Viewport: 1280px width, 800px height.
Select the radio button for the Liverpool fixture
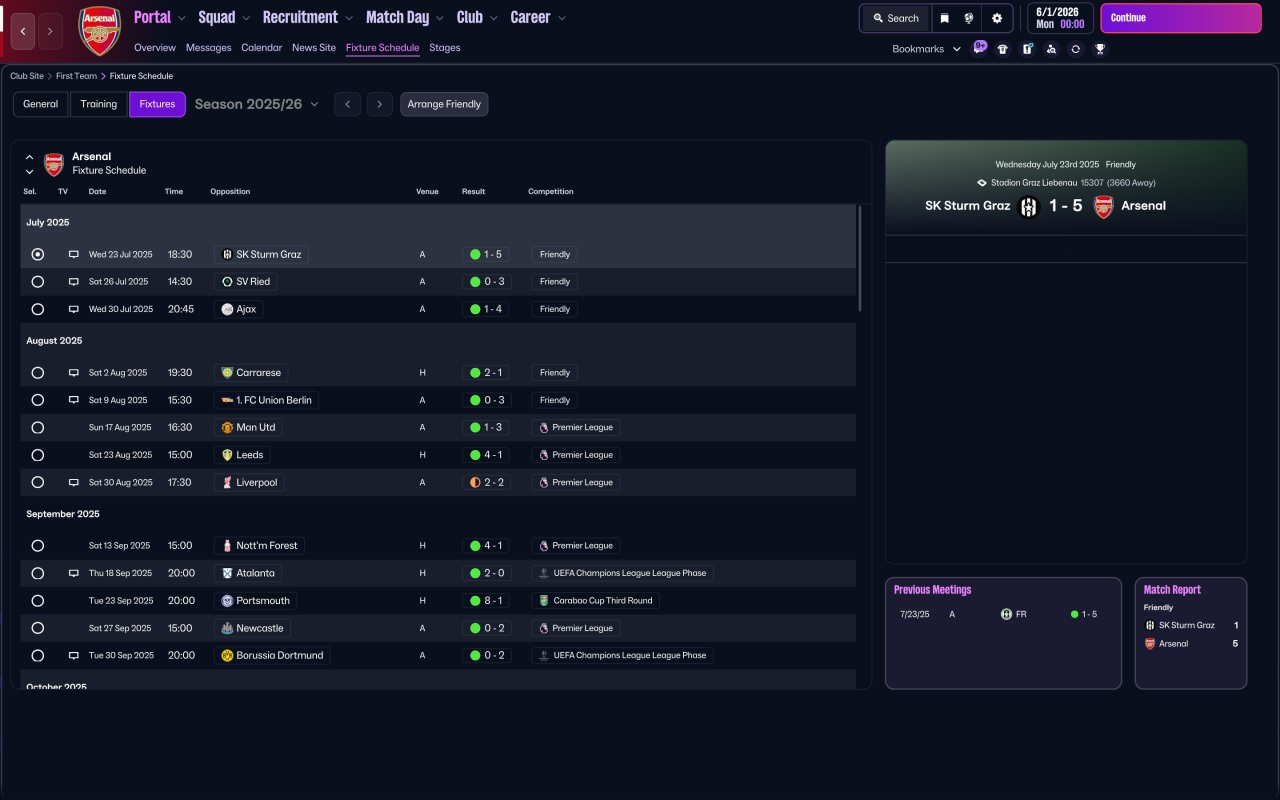38,482
